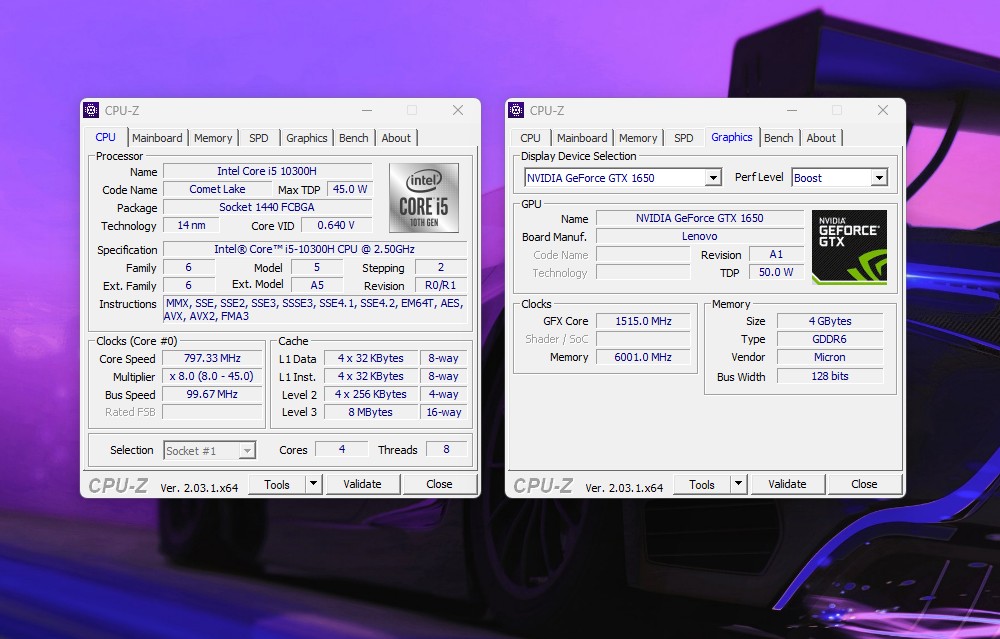Screen dimensions: 1000x639
Task: Click the CPU-Z title bar icon in the CPU window
Action: [x=91, y=110]
